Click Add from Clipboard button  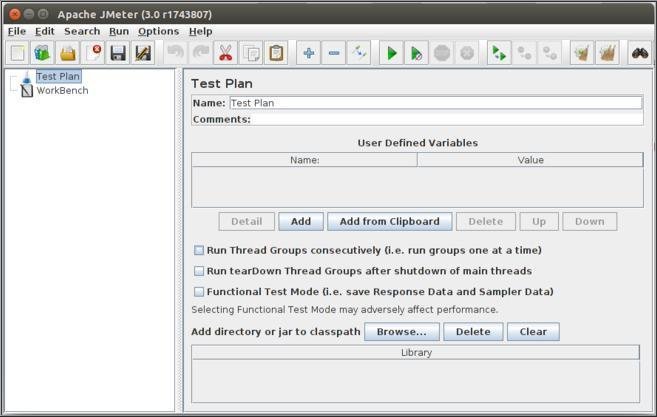pos(390,221)
